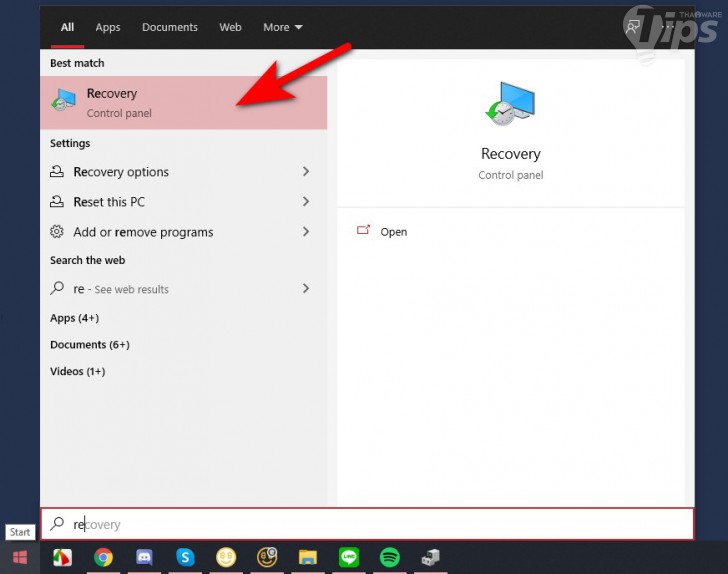Click the magnifier icon in the search box
Viewport: 728px width, 574px height.
click(x=57, y=524)
